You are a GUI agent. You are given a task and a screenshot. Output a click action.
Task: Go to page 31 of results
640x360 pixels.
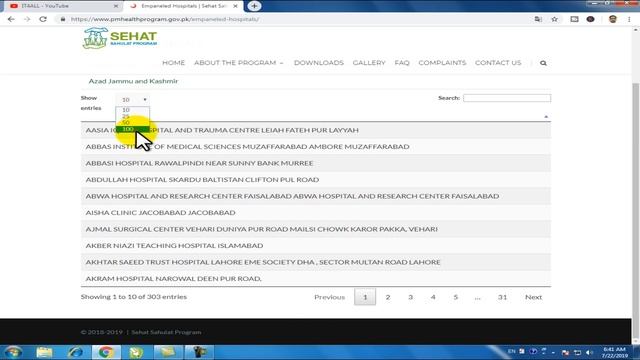(502, 297)
